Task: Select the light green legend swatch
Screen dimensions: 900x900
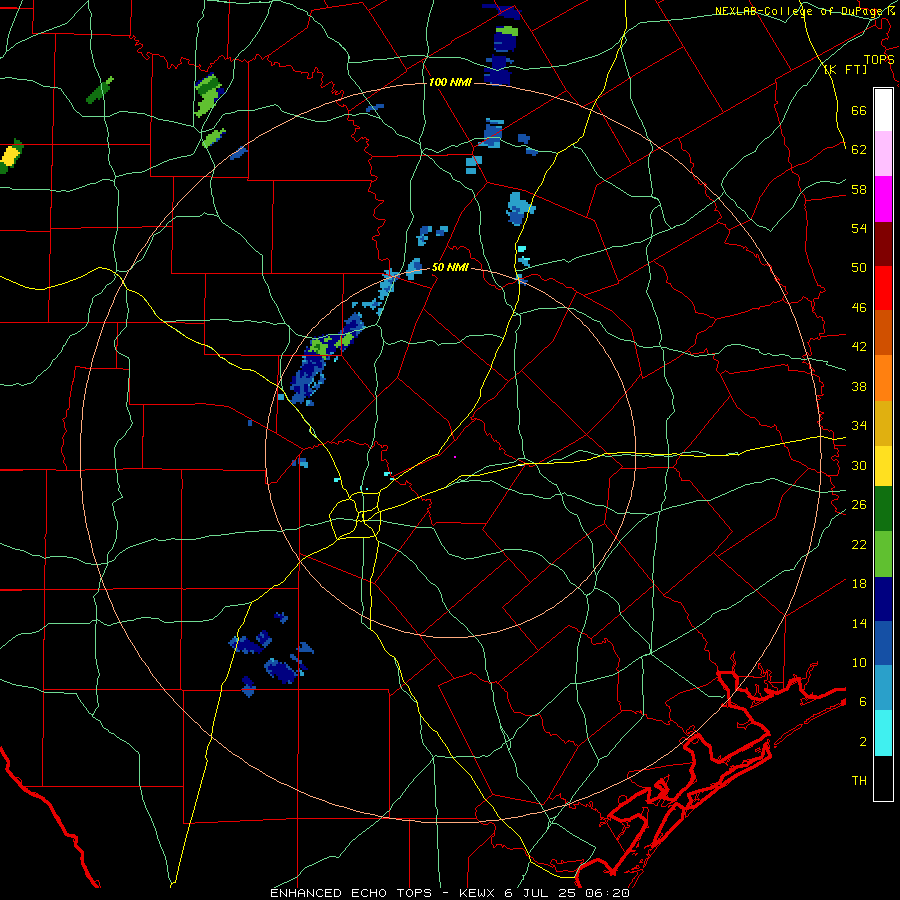Action: pyautogui.click(x=883, y=554)
